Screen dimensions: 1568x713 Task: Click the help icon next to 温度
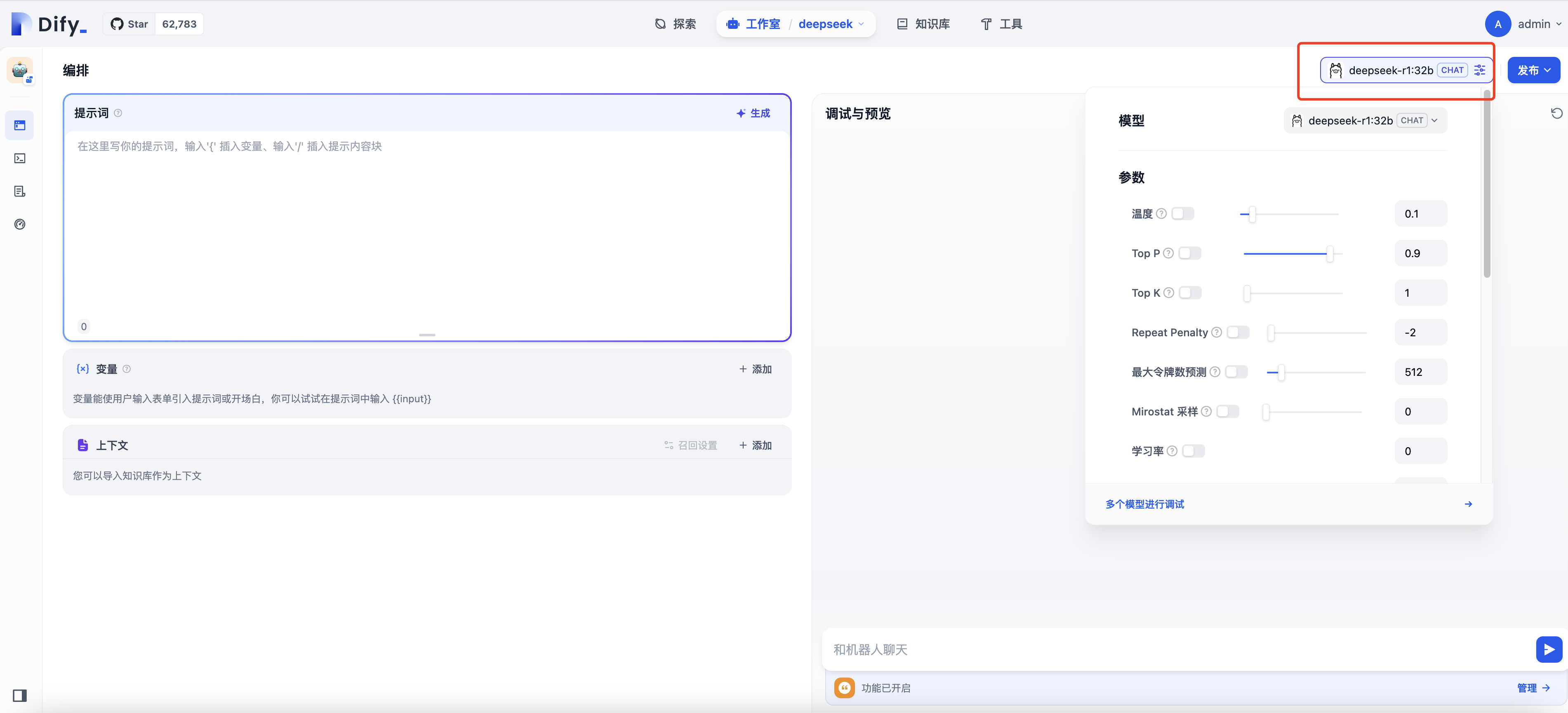pyautogui.click(x=1161, y=213)
